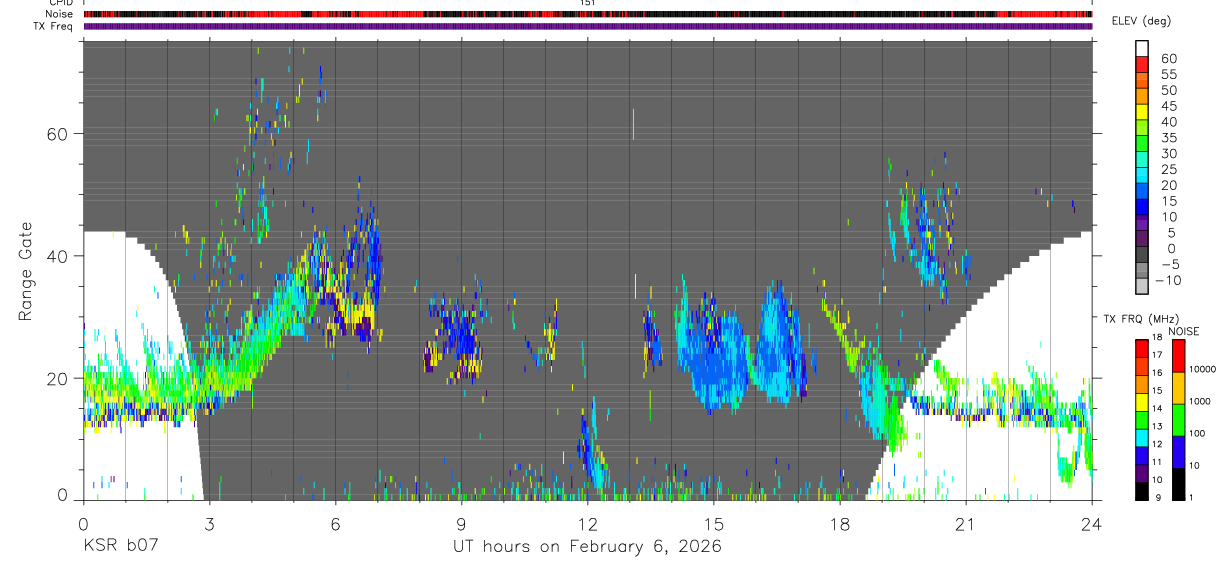Click the purple TX frequency strip bar
The image size is (1228, 567).
[x=587, y=26]
